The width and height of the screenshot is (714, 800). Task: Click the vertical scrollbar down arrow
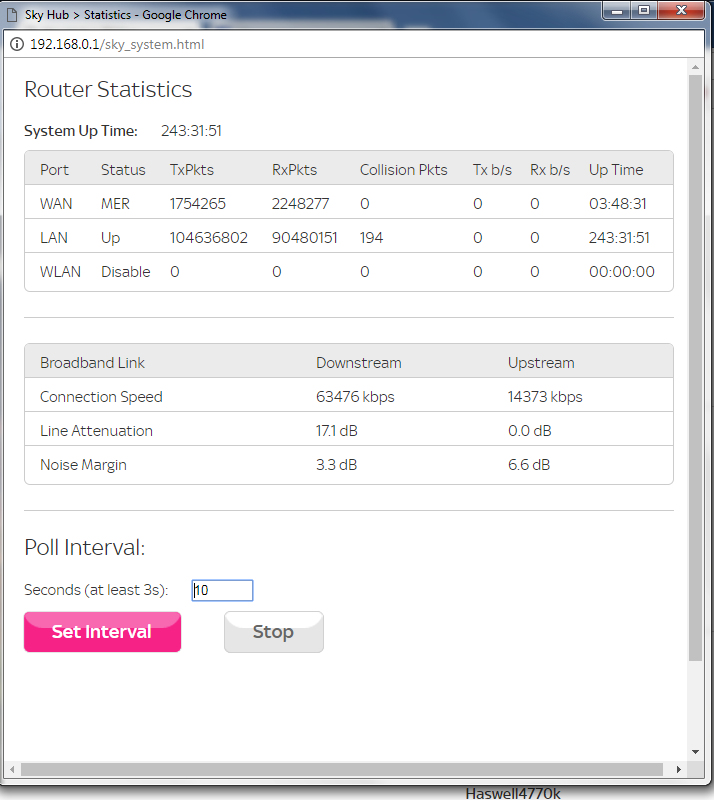(x=696, y=752)
